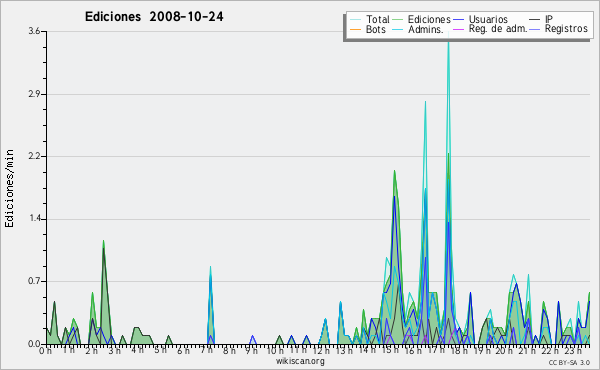Select the 'Admins.' legend label
Screen dimensions: 600x370
426,29
